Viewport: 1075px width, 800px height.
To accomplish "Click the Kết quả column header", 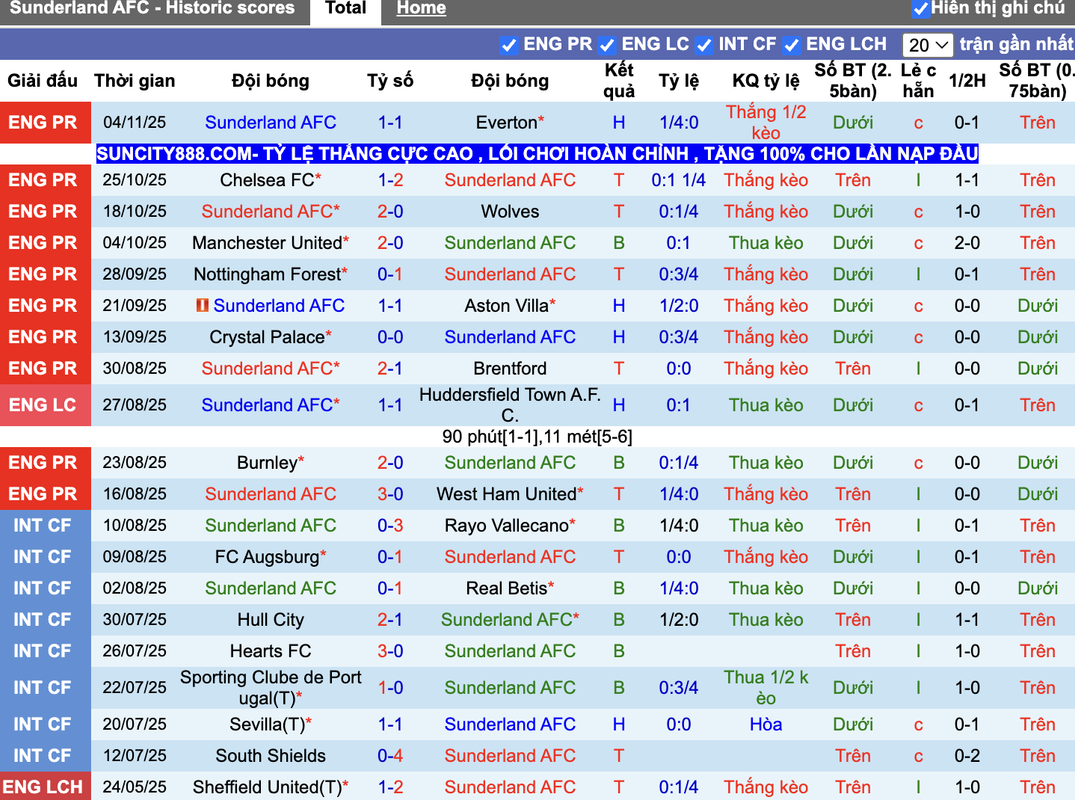I will [x=619, y=81].
